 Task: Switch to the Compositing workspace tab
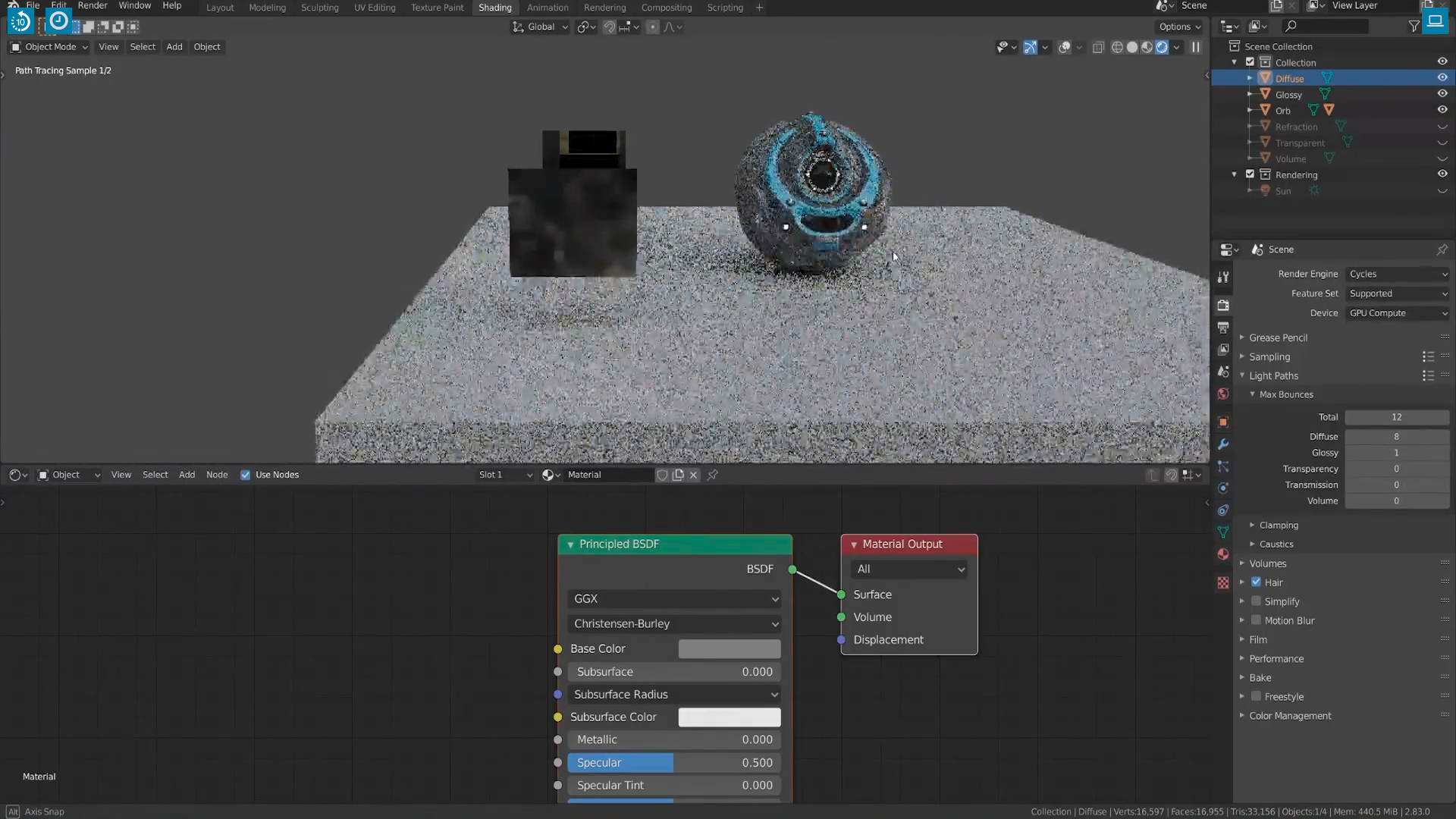666,8
